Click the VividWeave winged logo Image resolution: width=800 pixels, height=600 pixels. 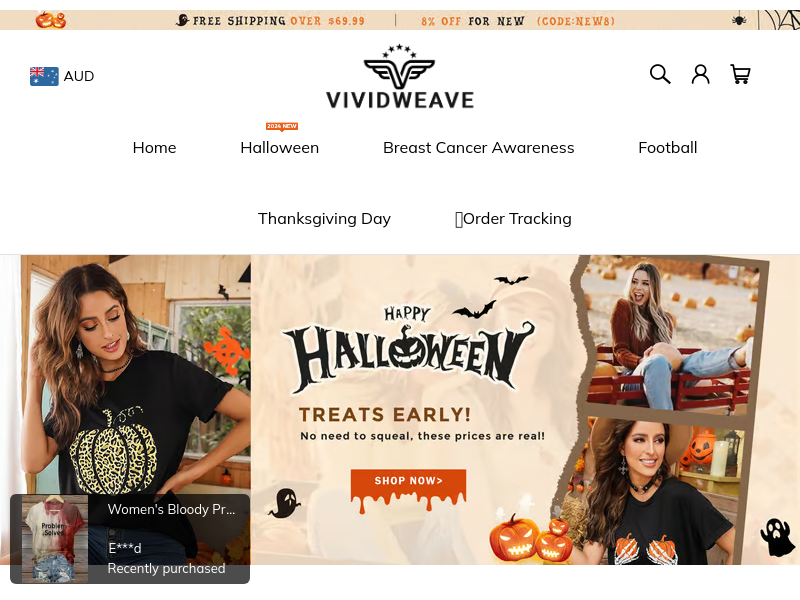400,77
